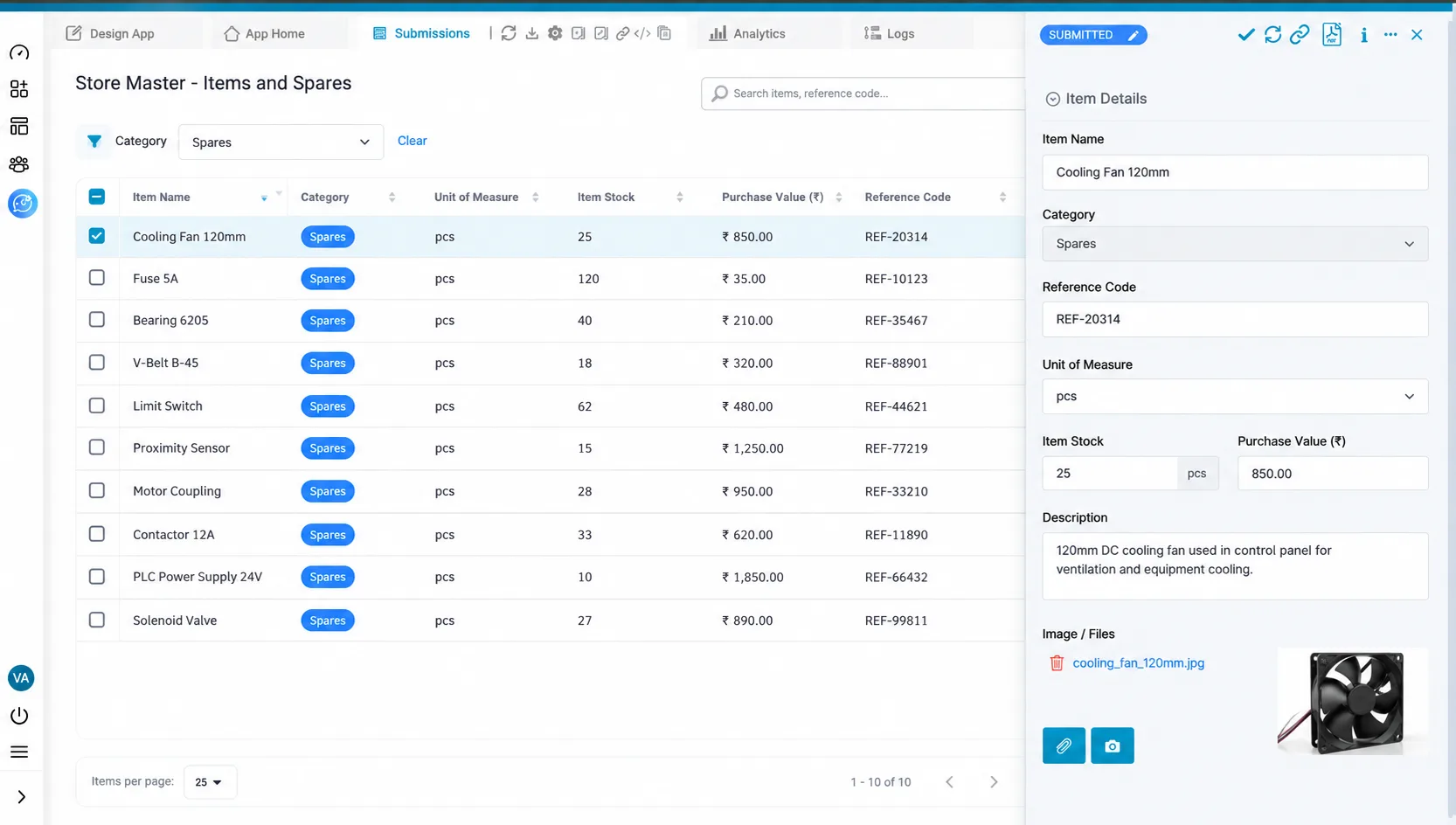Click the embed code icon in toolbar
This screenshot has height=825, width=1456.
tap(642, 33)
